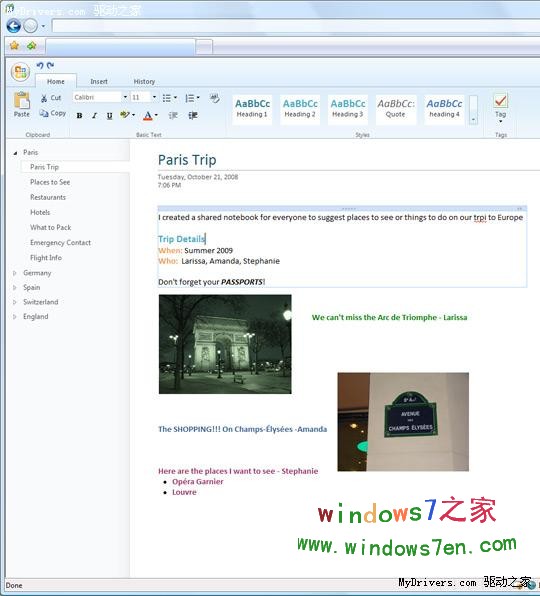
Task: Select the Arc de Triomphe photo
Action: (x=225, y=344)
